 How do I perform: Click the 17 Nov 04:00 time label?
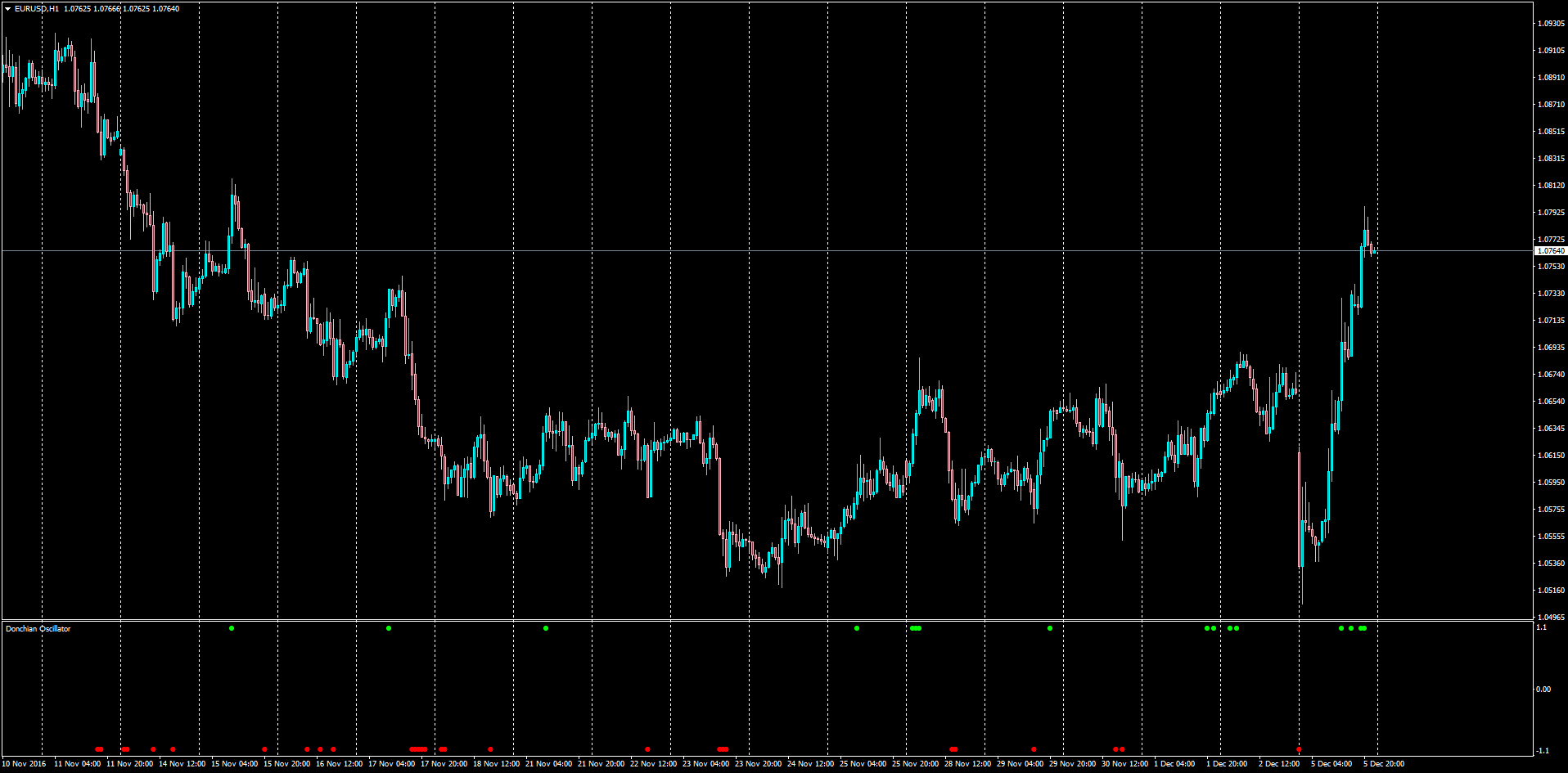tap(392, 764)
